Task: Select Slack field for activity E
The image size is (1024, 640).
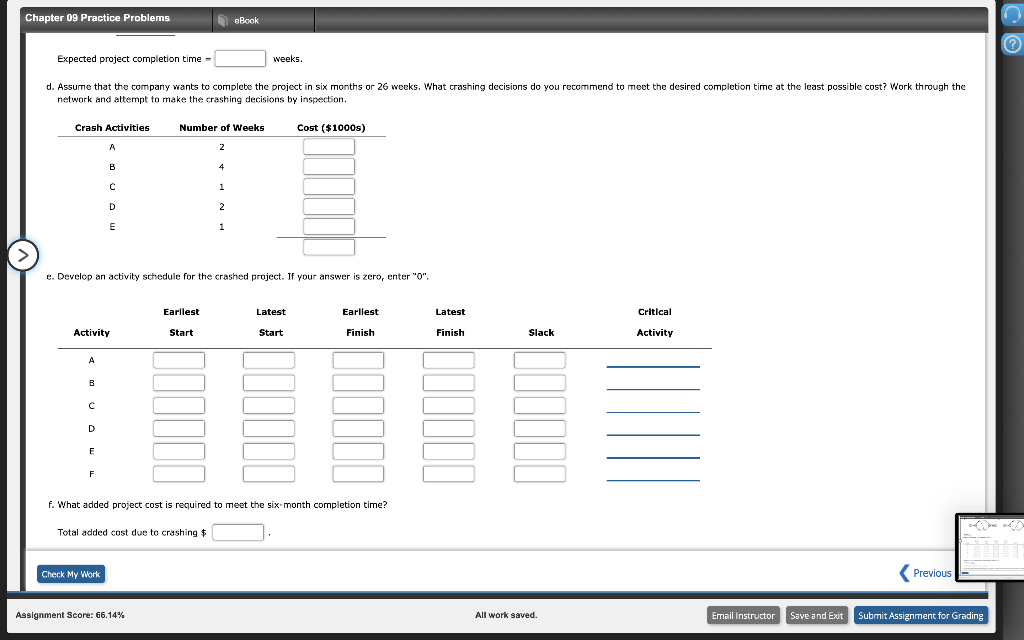Action: click(x=539, y=451)
